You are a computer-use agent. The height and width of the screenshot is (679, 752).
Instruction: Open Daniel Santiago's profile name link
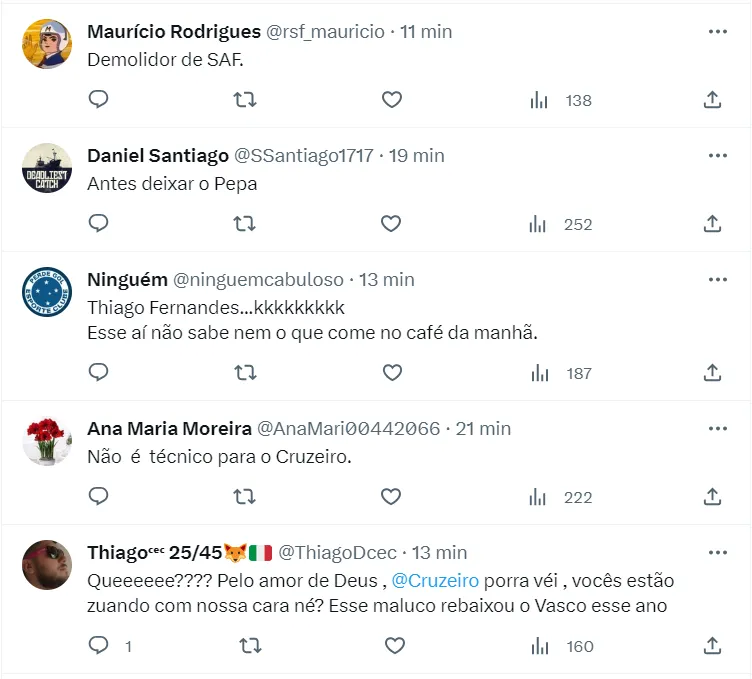[x=157, y=156]
